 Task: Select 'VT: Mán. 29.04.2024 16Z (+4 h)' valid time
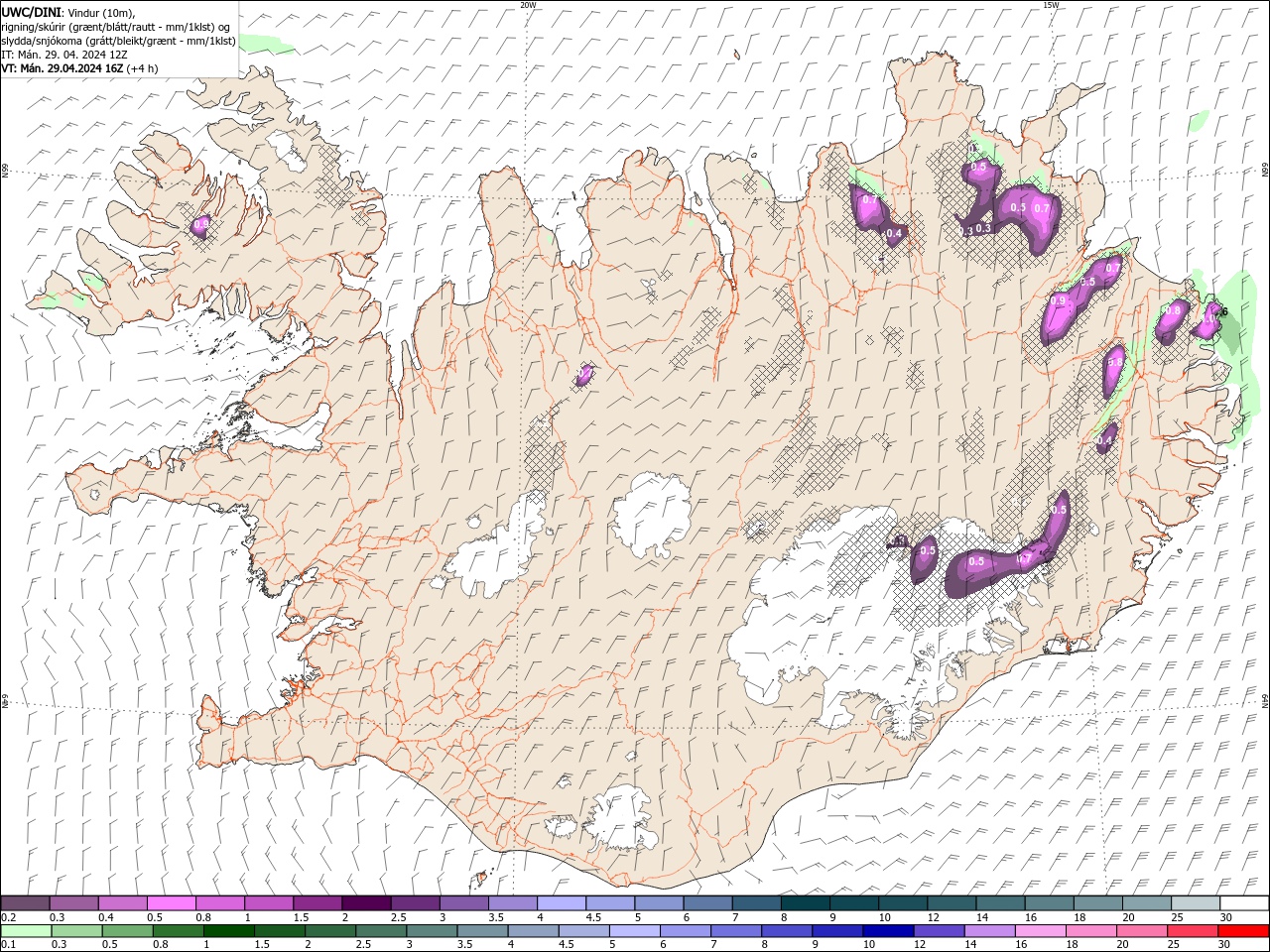[79, 68]
